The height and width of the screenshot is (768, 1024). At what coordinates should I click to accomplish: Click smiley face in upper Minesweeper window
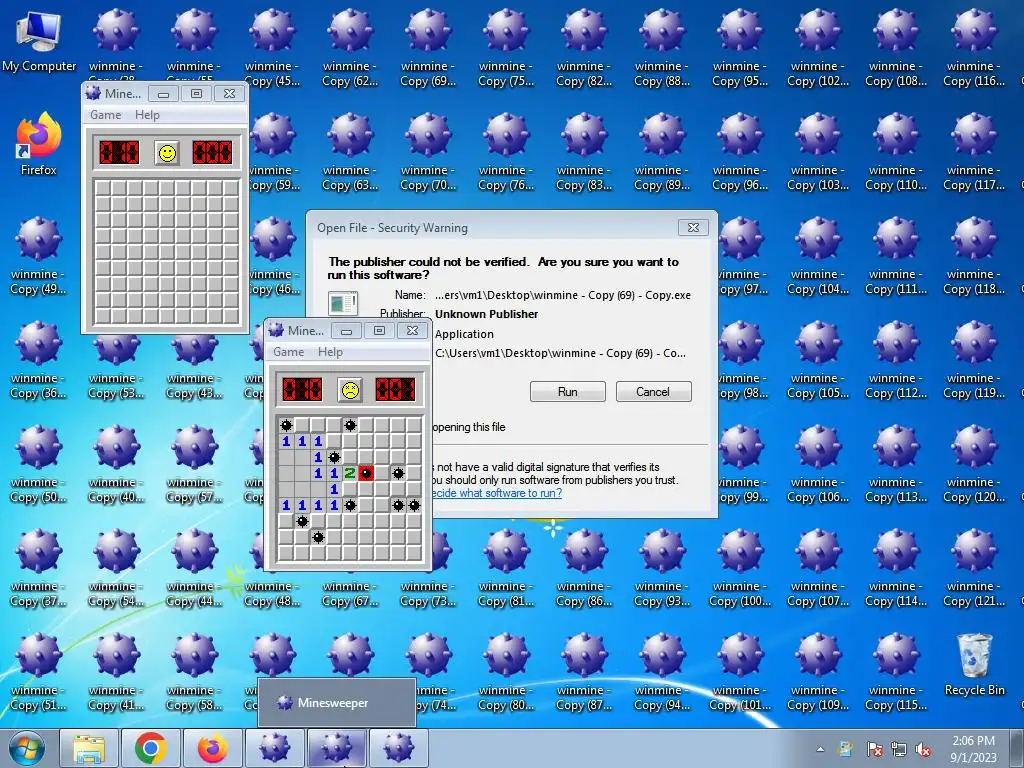pos(168,153)
